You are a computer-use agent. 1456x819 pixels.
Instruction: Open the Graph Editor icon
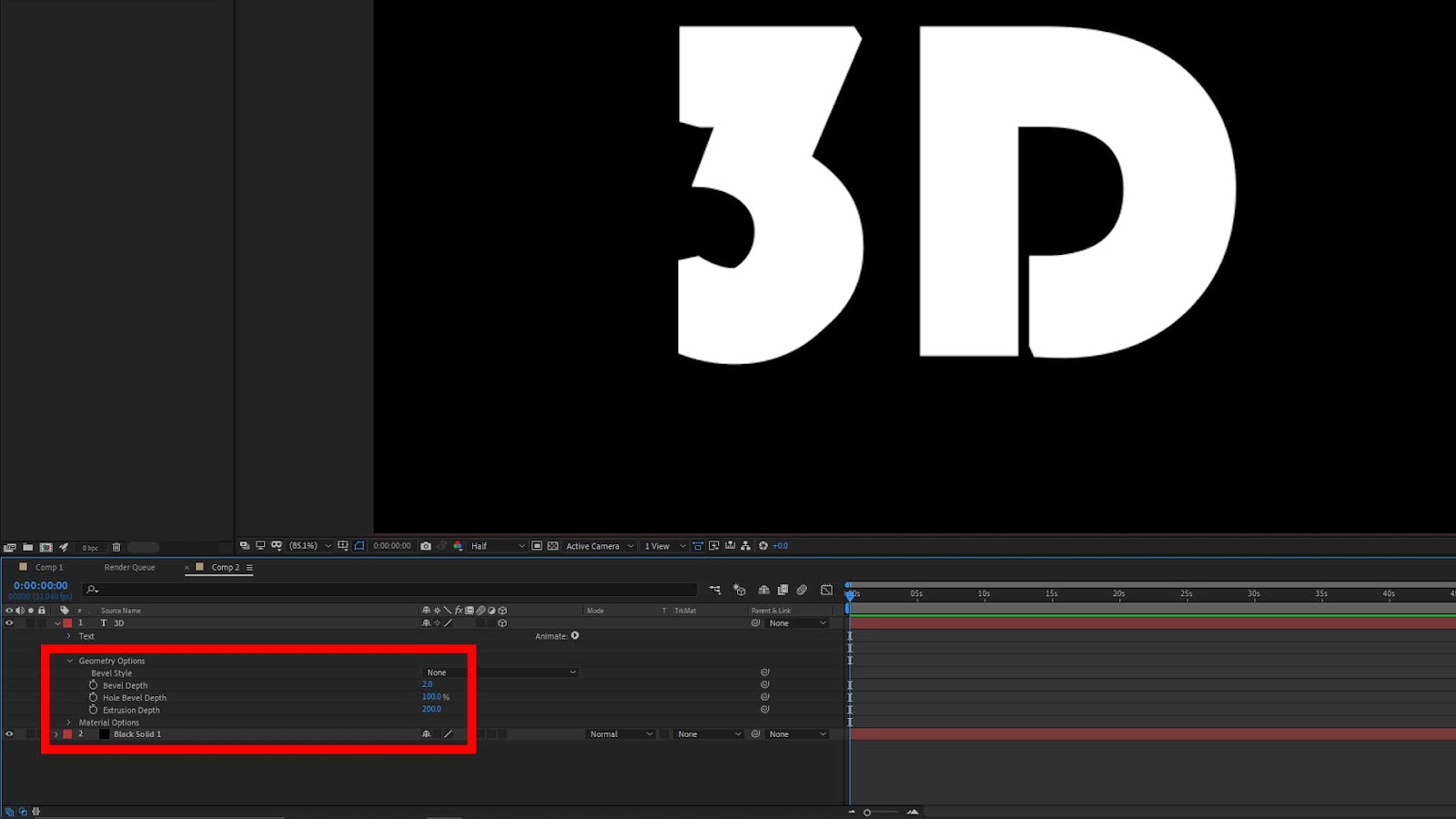[x=826, y=590]
